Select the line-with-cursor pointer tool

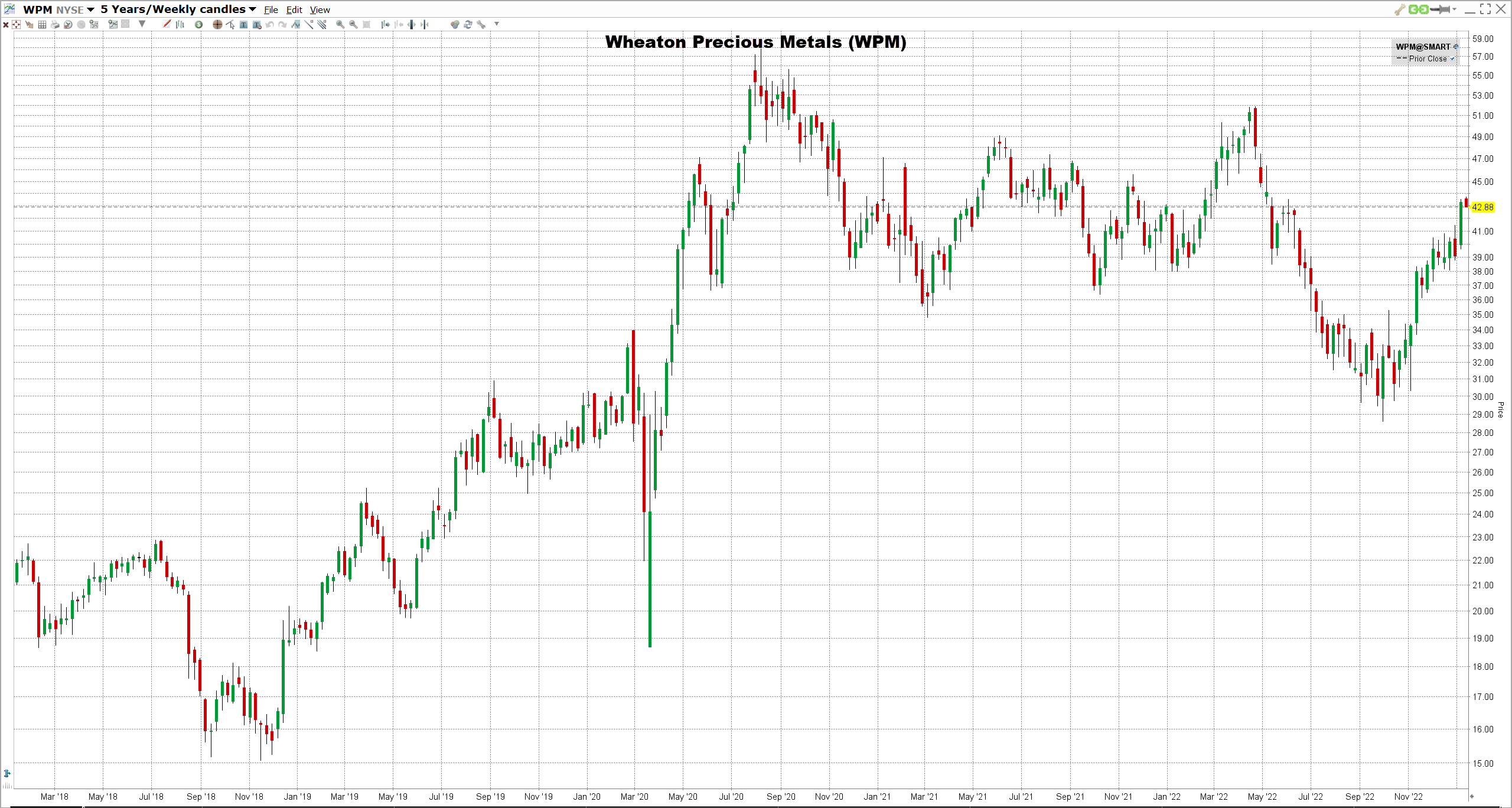coord(230,25)
